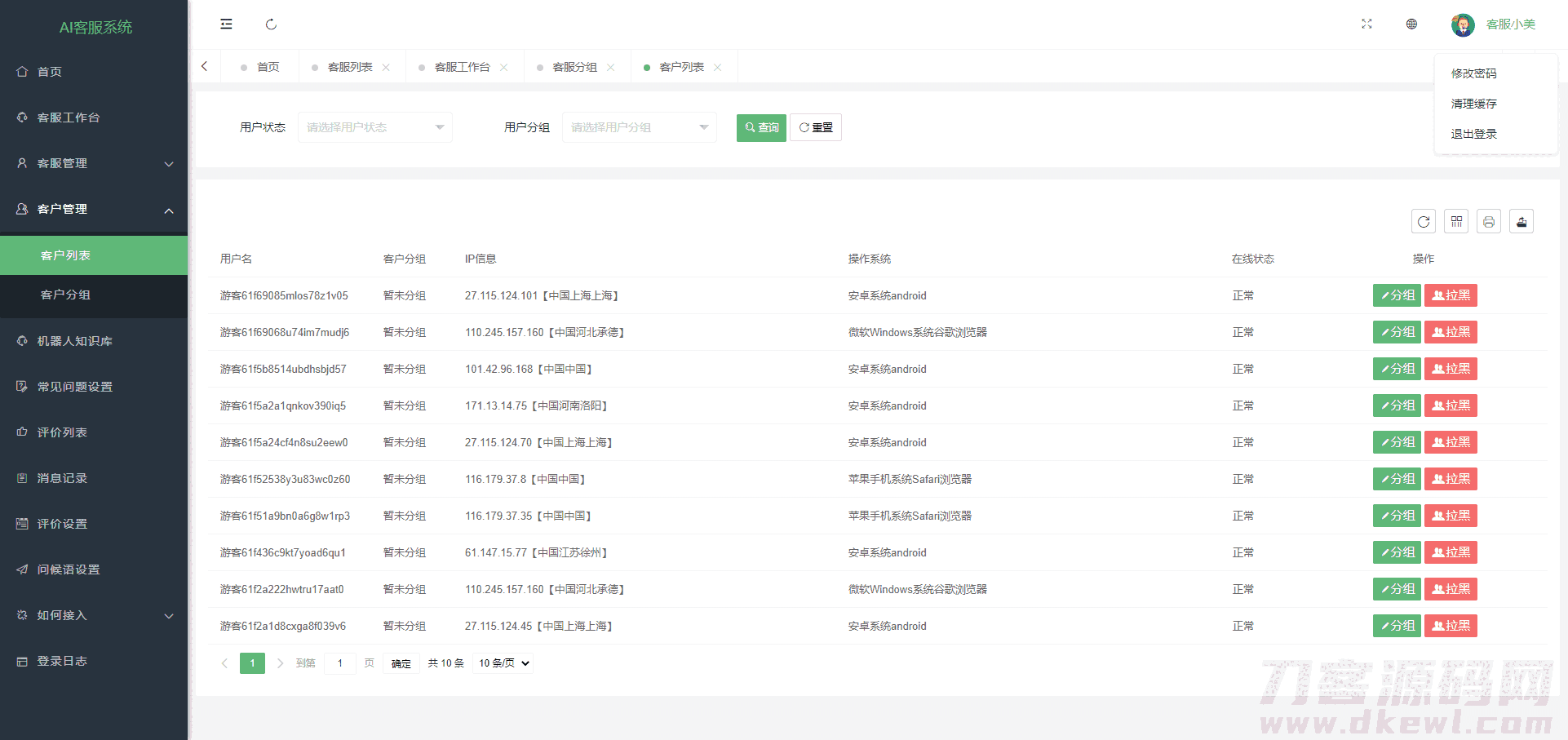This screenshot has height=740, width=1568.
Task: Click the globe language icon
Action: point(1411,24)
